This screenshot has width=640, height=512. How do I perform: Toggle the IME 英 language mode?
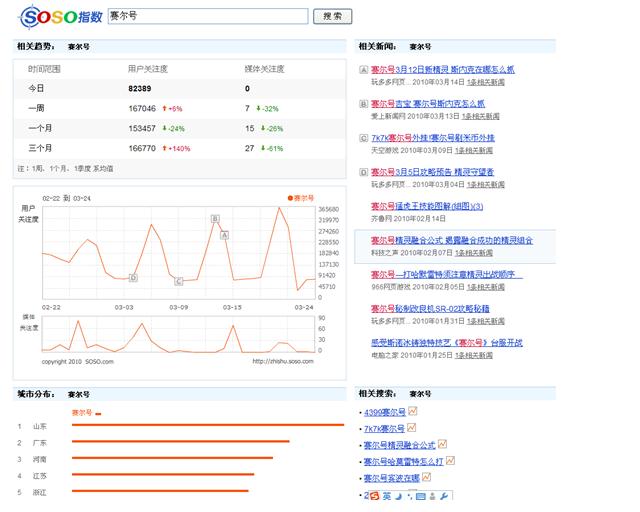[387, 496]
